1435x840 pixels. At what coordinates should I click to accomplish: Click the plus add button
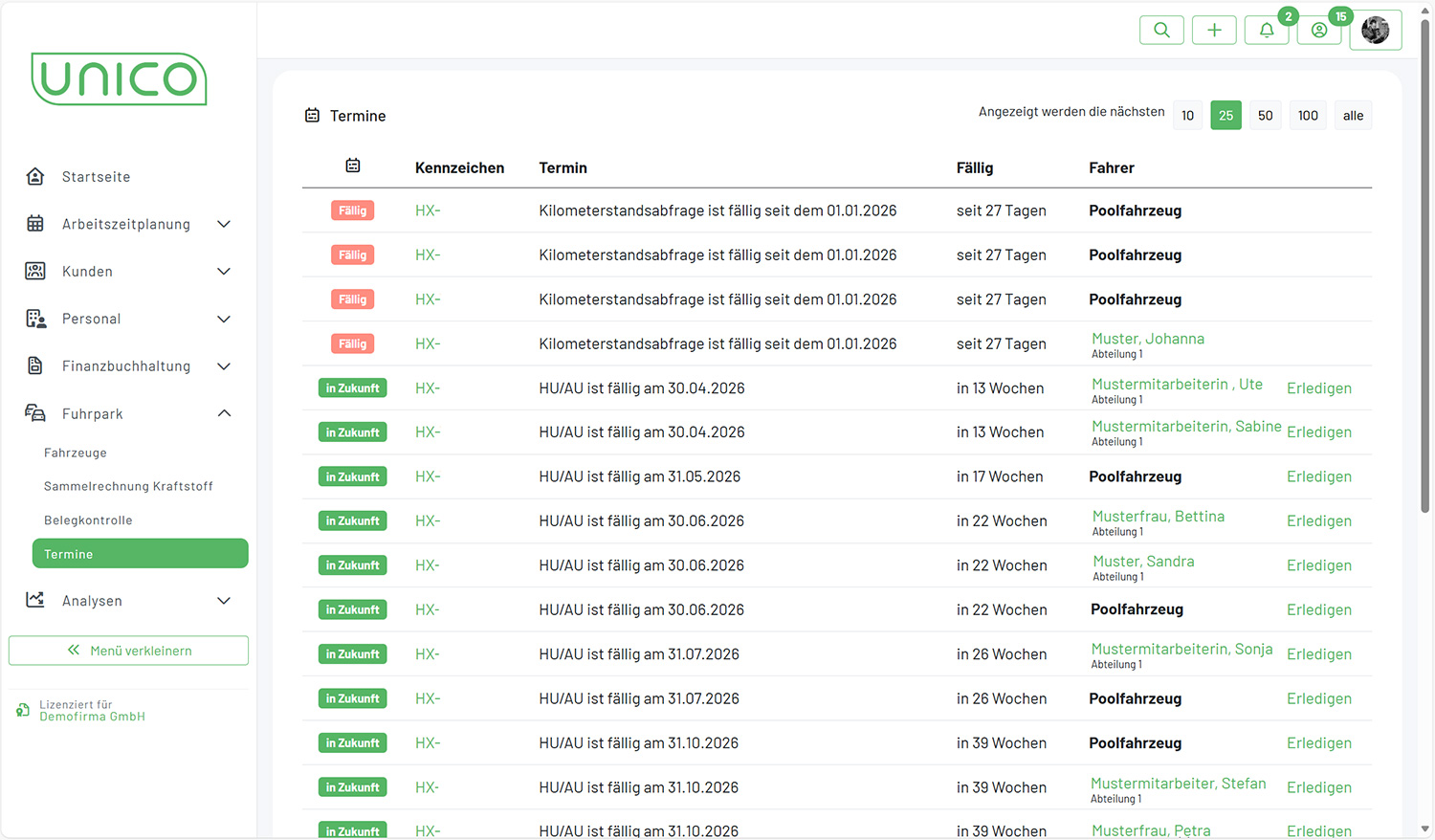(1214, 30)
